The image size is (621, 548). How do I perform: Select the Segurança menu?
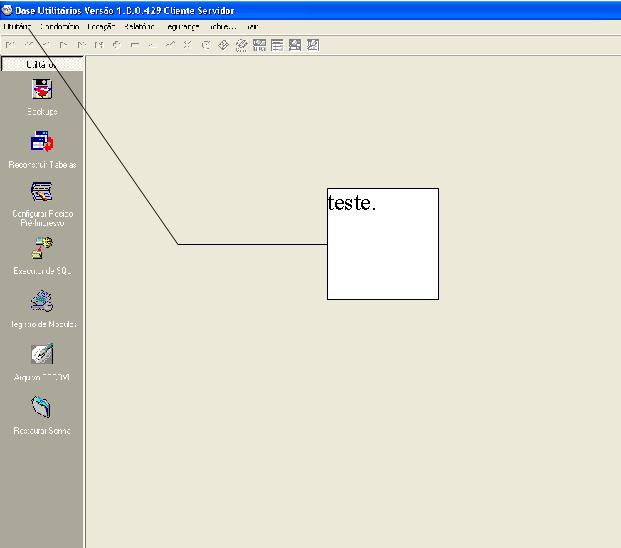[x=182, y=26]
